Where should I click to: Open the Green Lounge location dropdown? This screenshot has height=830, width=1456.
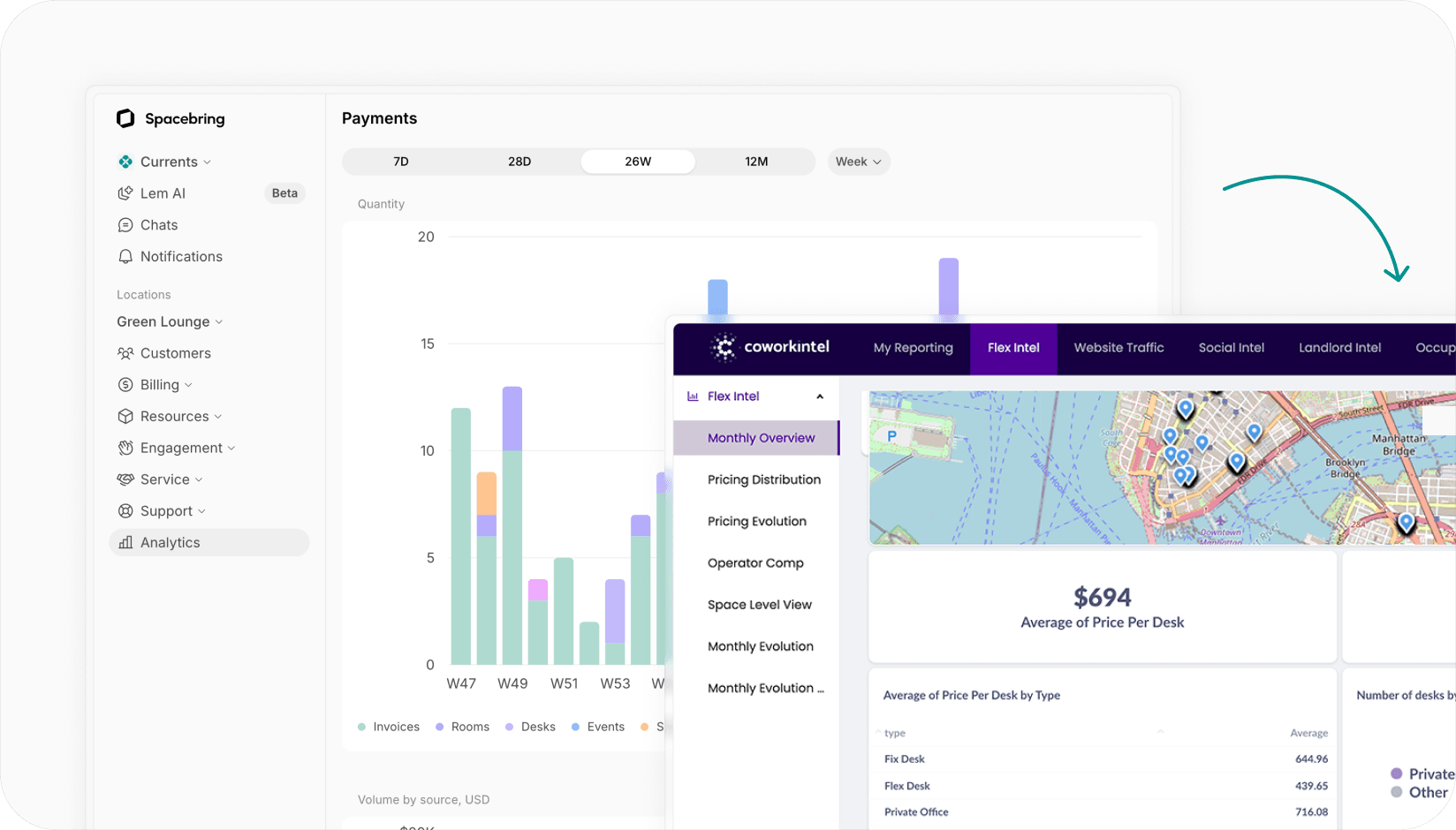click(x=170, y=321)
